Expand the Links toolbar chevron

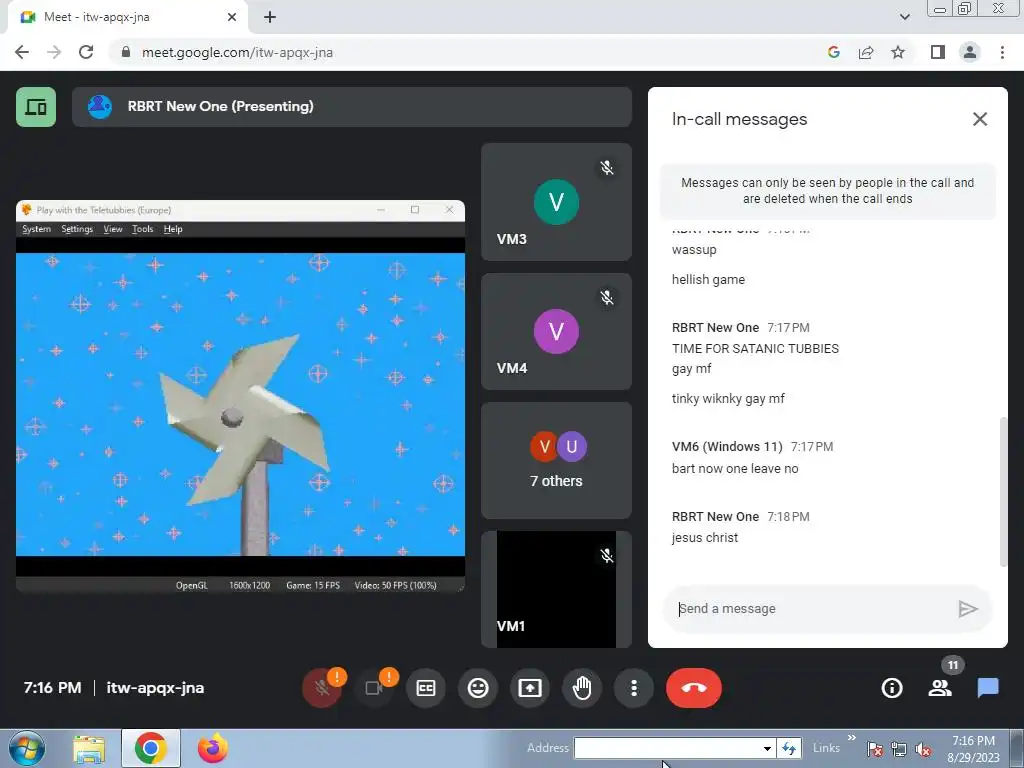[x=852, y=739]
